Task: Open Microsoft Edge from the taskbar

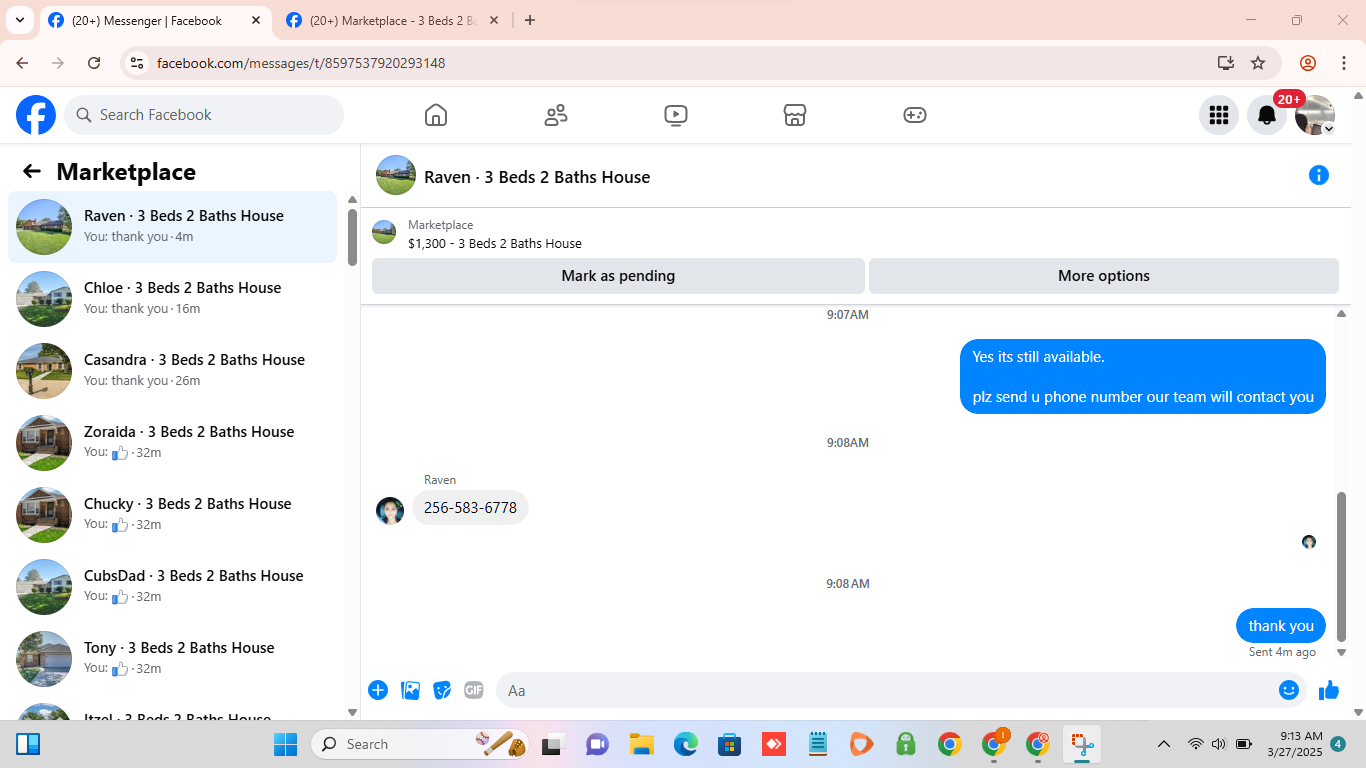Action: 685,744
